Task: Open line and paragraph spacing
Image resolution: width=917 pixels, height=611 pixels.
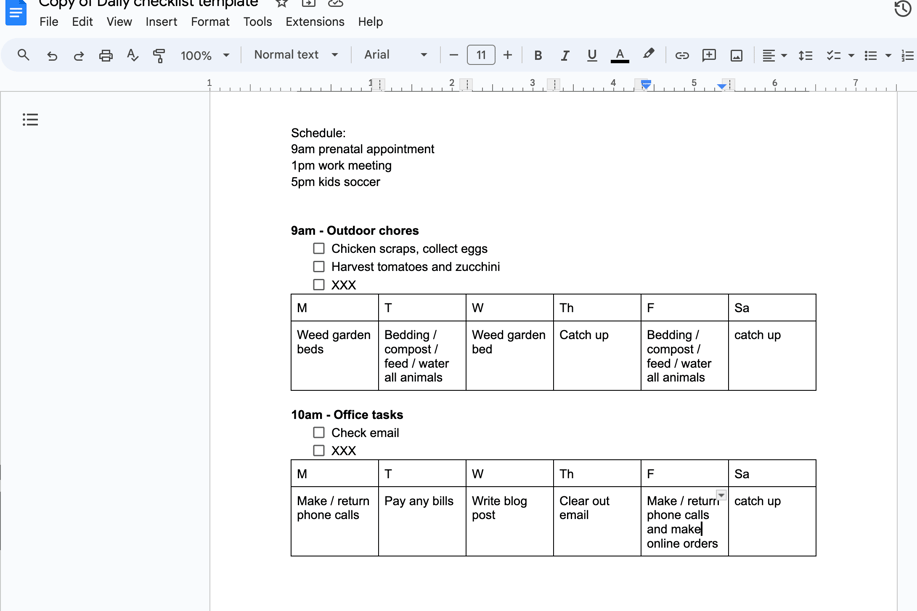Action: tap(805, 56)
